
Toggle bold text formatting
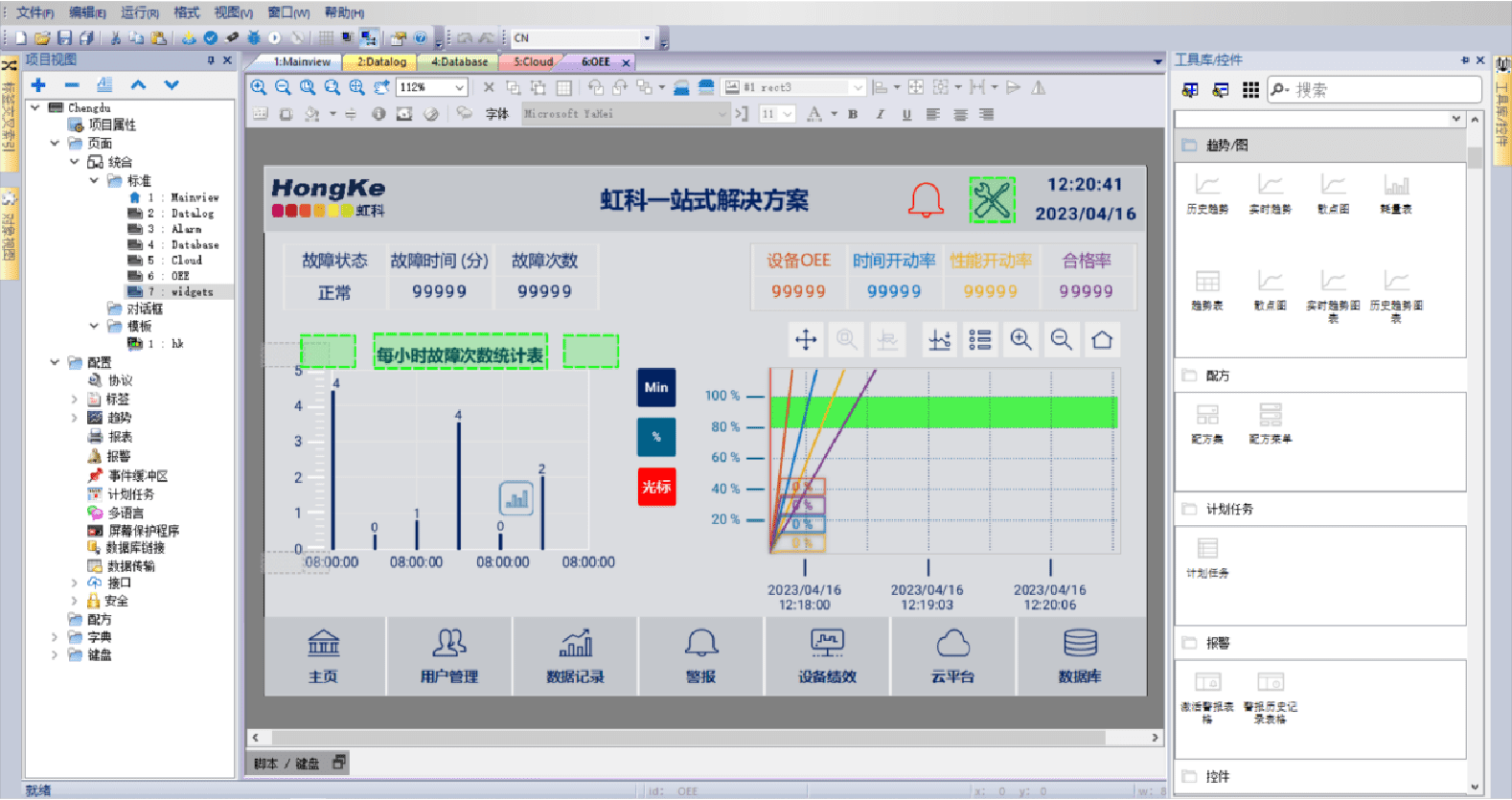click(x=852, y=114)
